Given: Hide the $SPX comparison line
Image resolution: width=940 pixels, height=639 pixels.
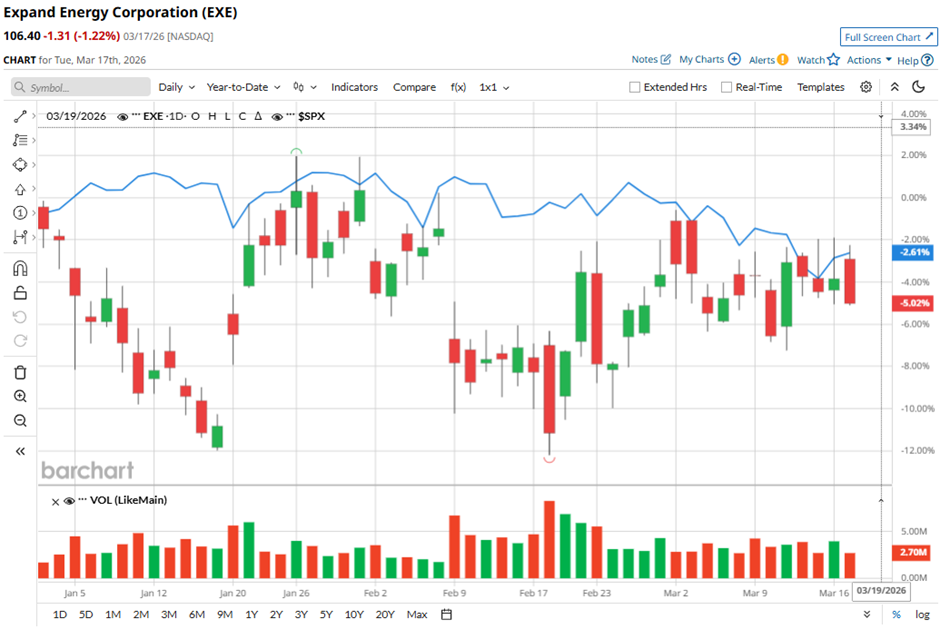Looking at the screenshot, I should pos(276,117).
